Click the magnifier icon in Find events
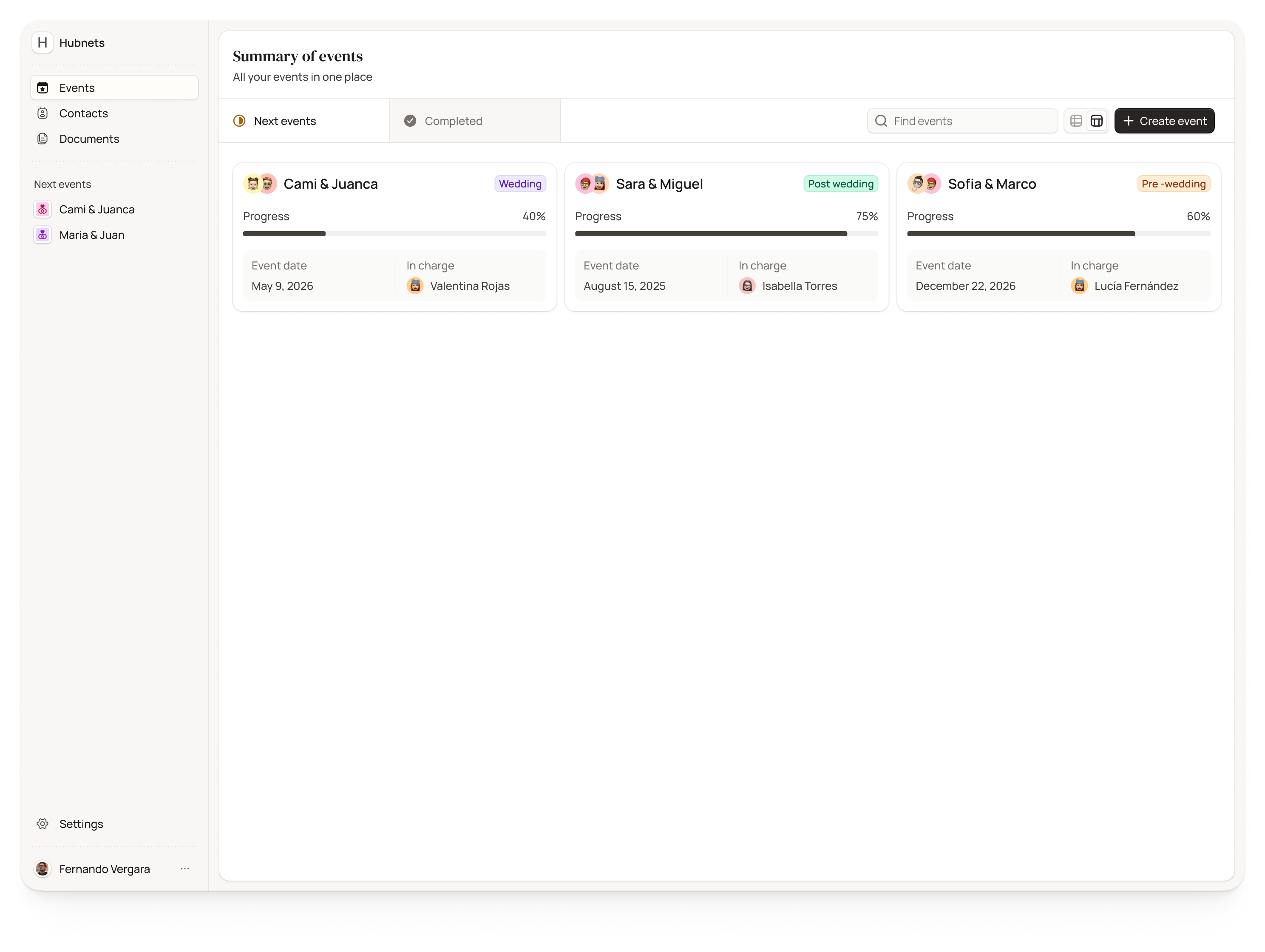 [881, 121]
